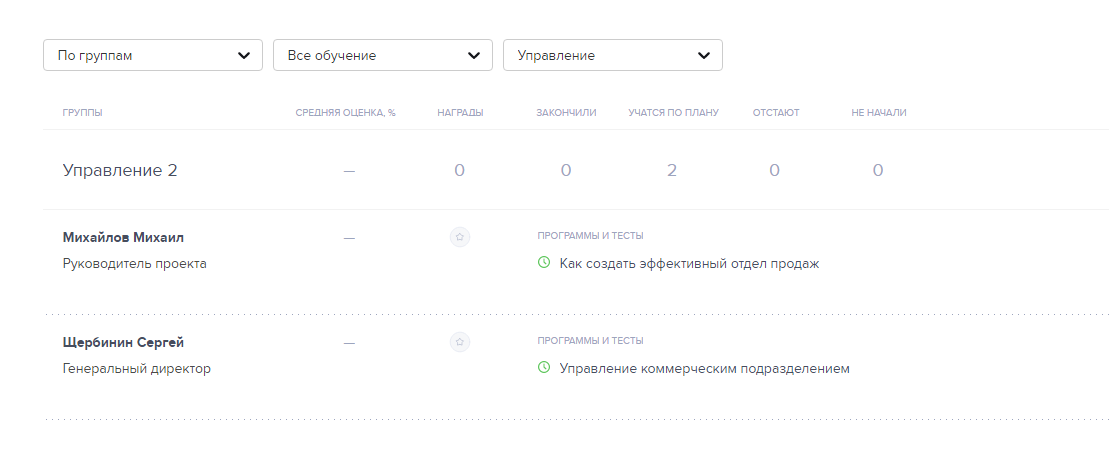Open the program "Управление коммерческим подразделением"
The height and width of the screenshot is (472, 1109).
pyautogui.click(x=704, y=369)
